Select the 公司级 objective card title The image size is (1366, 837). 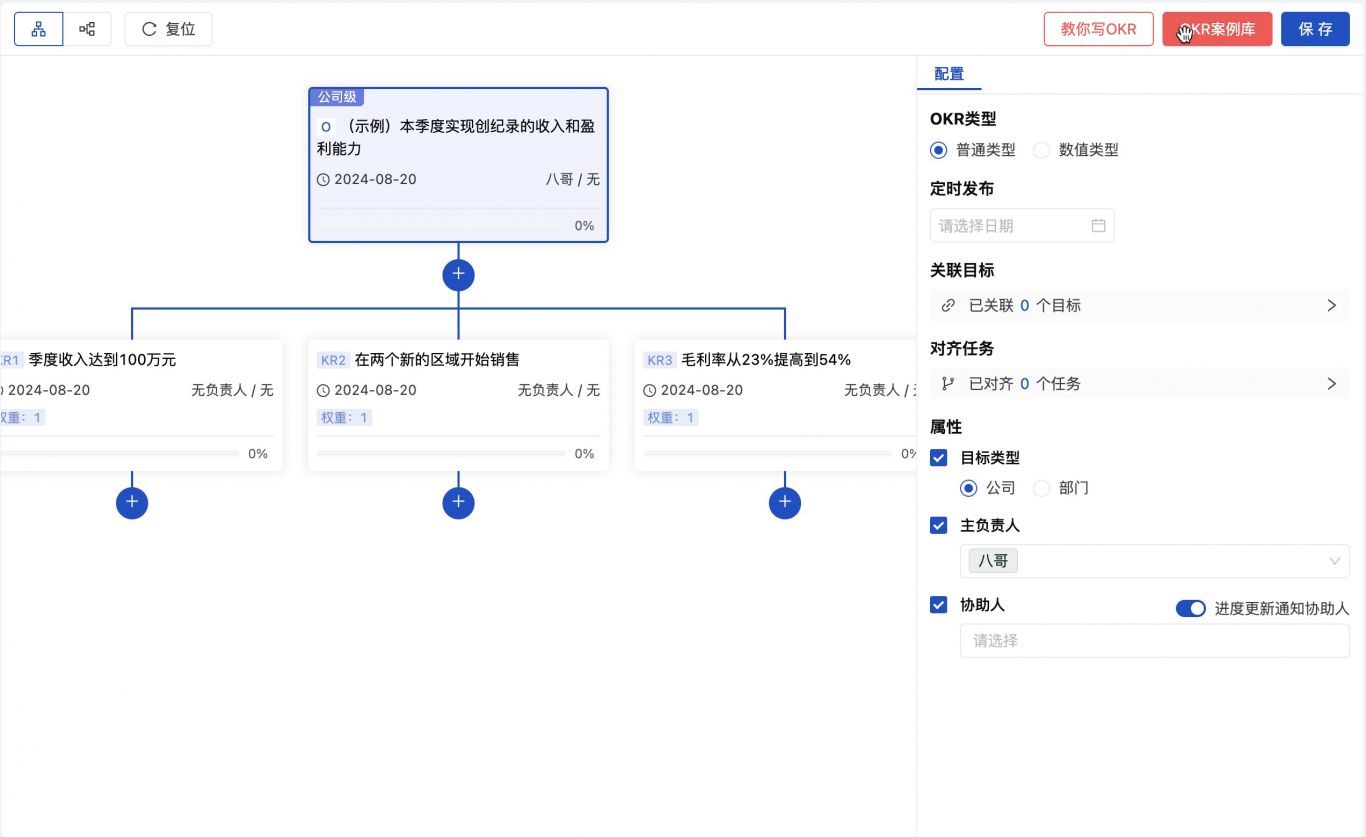tap(458, 138)
